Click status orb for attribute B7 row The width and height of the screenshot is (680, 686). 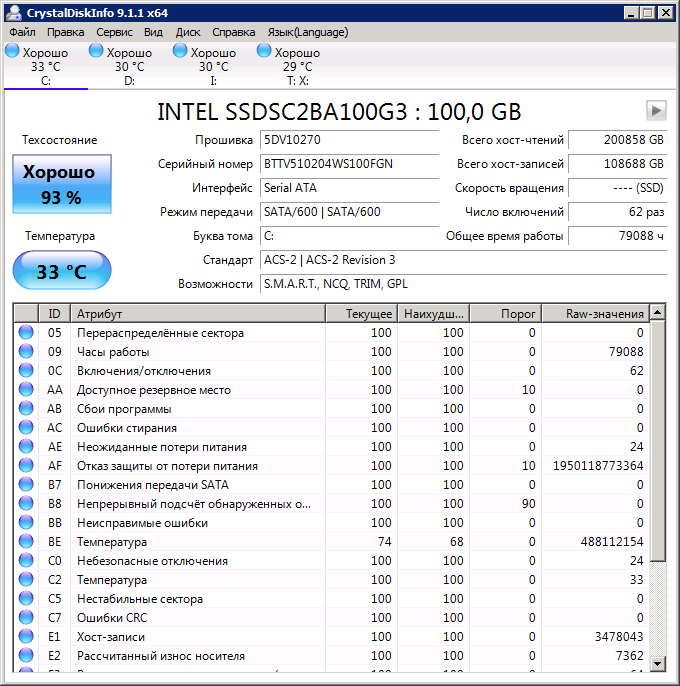pyautogui.click(x=26, y=485)
